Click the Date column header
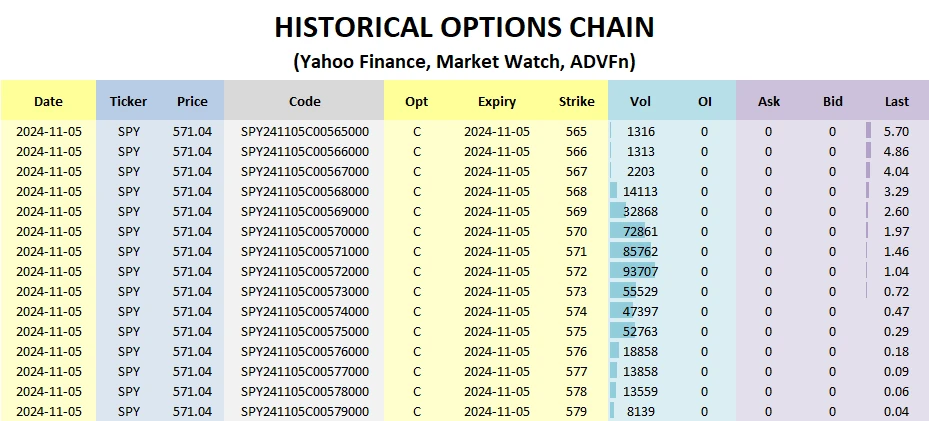929x421 pixels. click(48, 101)
